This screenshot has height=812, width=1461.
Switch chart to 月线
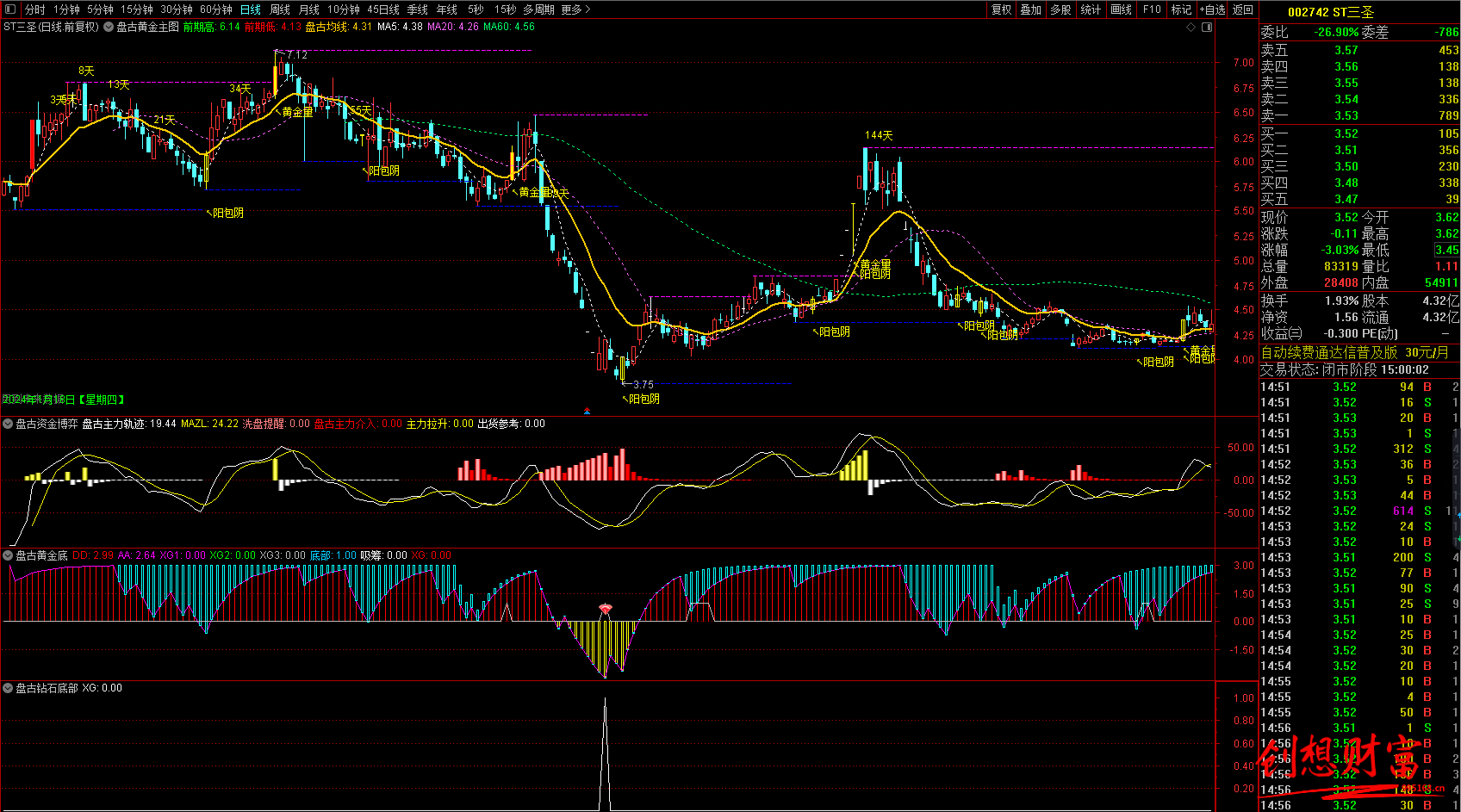(309, 9)
